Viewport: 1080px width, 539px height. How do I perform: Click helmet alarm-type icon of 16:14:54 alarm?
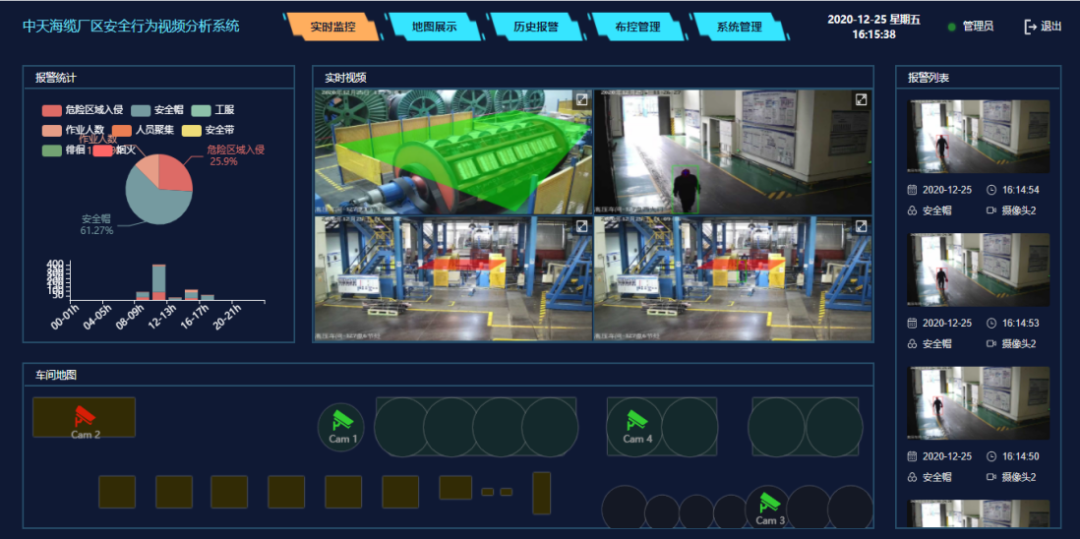coord(912,210)
